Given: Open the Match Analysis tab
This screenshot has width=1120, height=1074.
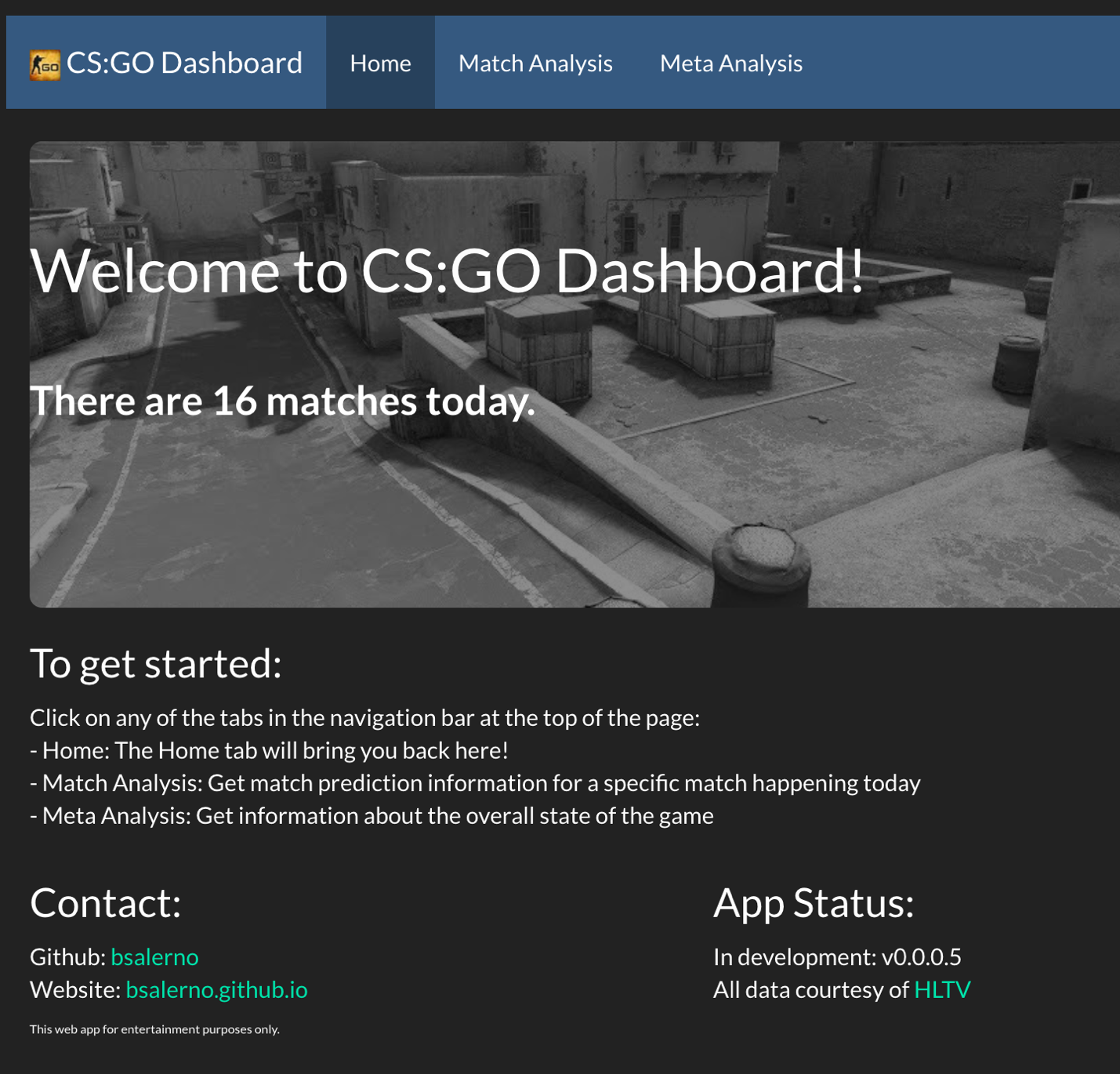Looking at the screenshot, I should coord(535,63).
